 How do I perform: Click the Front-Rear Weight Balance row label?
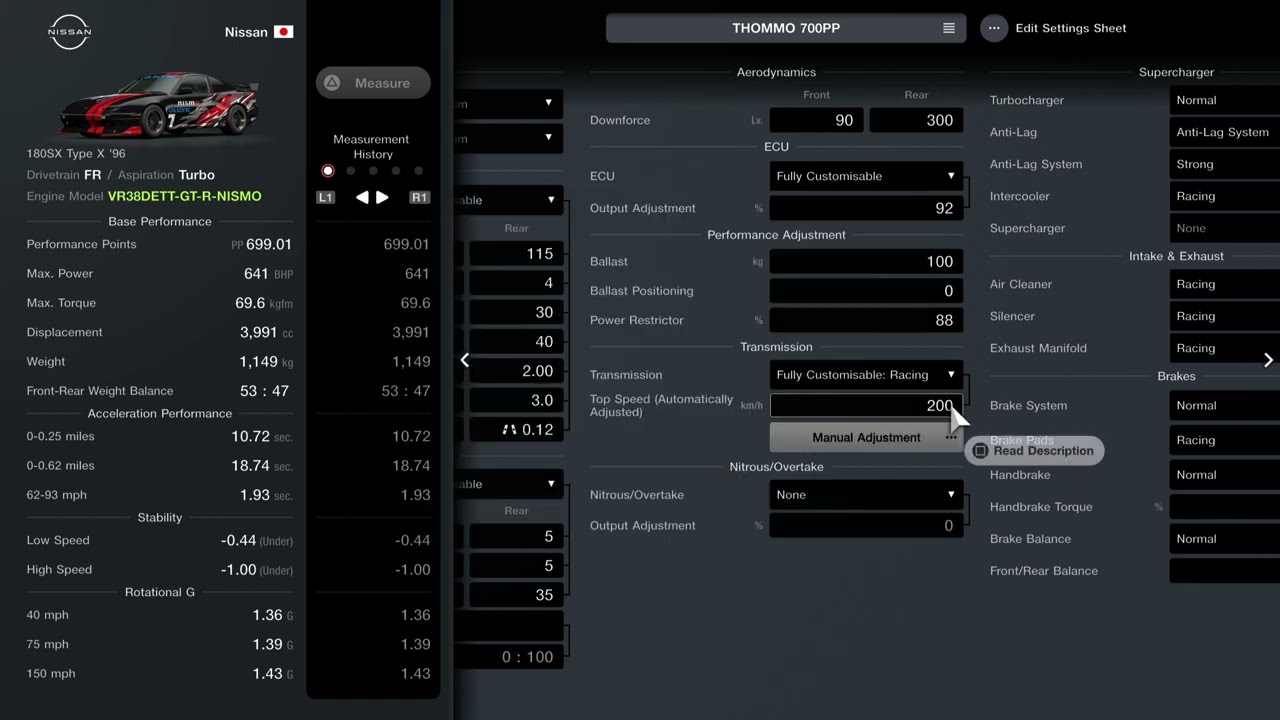100,391
